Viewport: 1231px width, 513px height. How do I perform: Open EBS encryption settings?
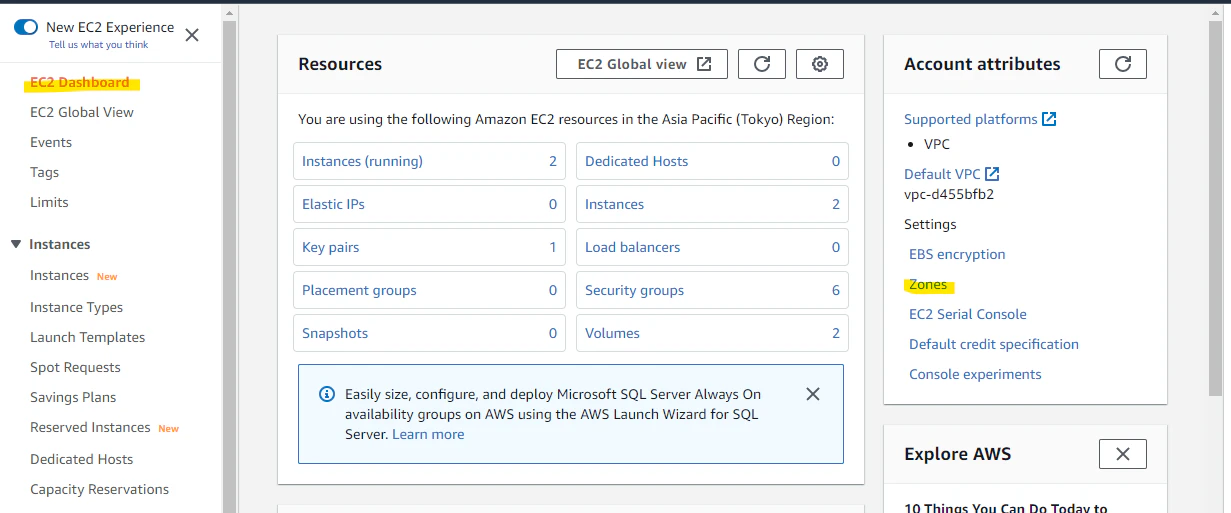click(957, 254)
